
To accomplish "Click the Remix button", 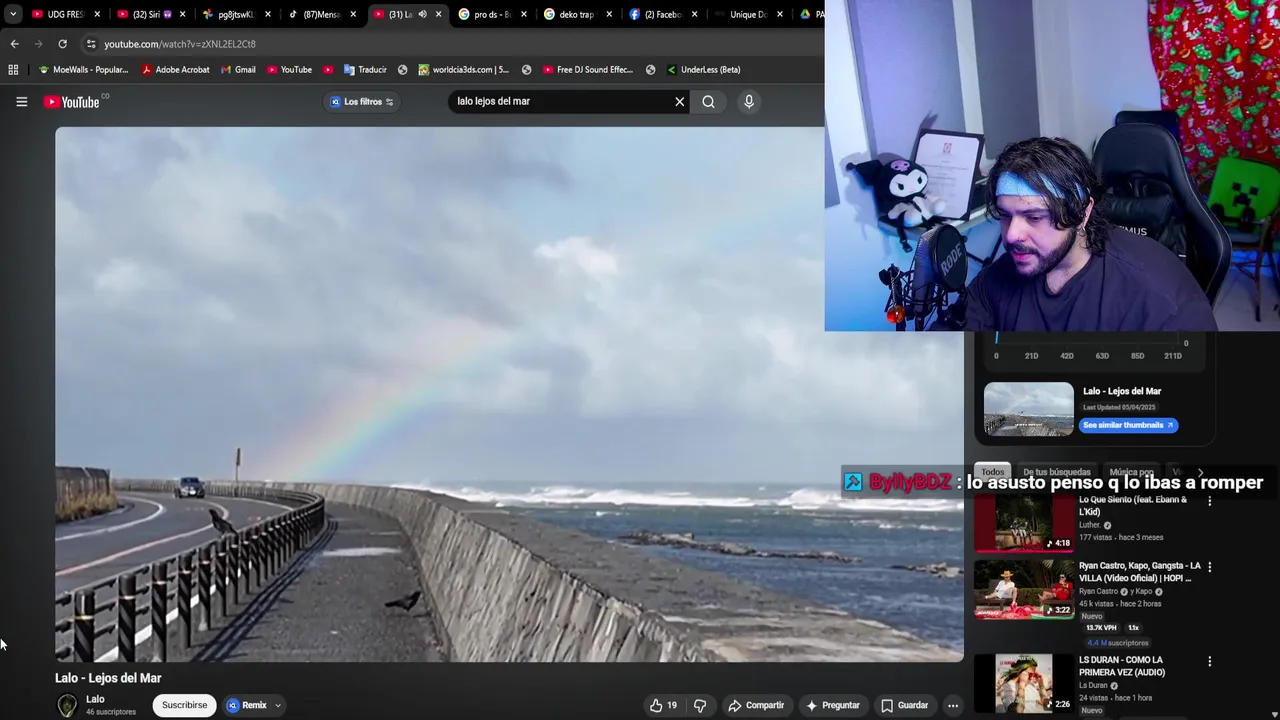I will [x=247, y=705].
